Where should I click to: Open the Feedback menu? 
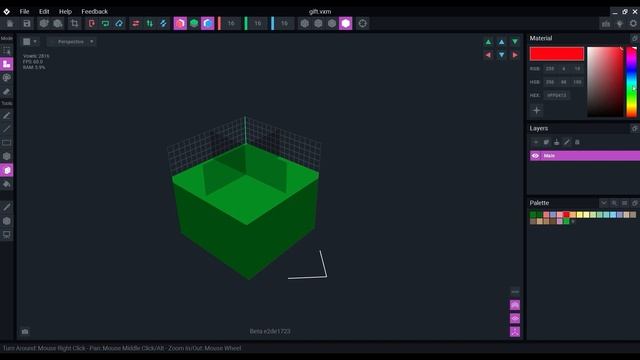coord(94,11)
